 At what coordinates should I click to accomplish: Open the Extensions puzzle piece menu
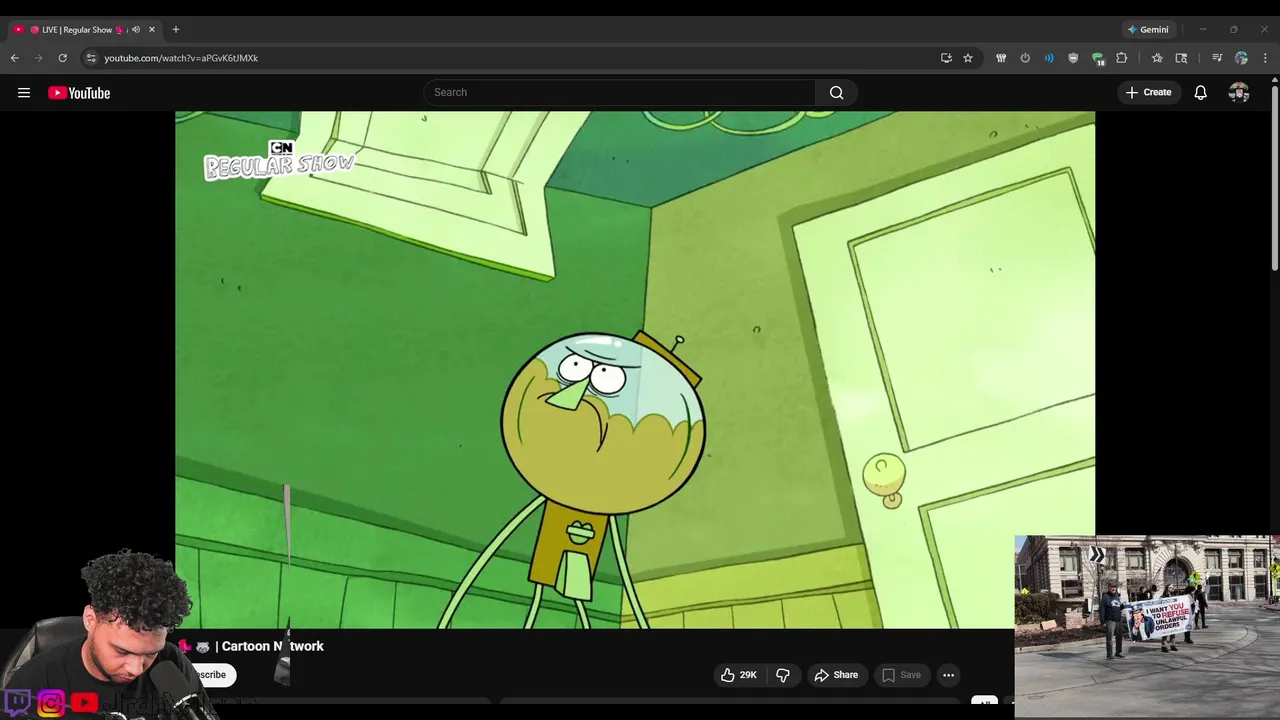click(x=1121, y=58)
